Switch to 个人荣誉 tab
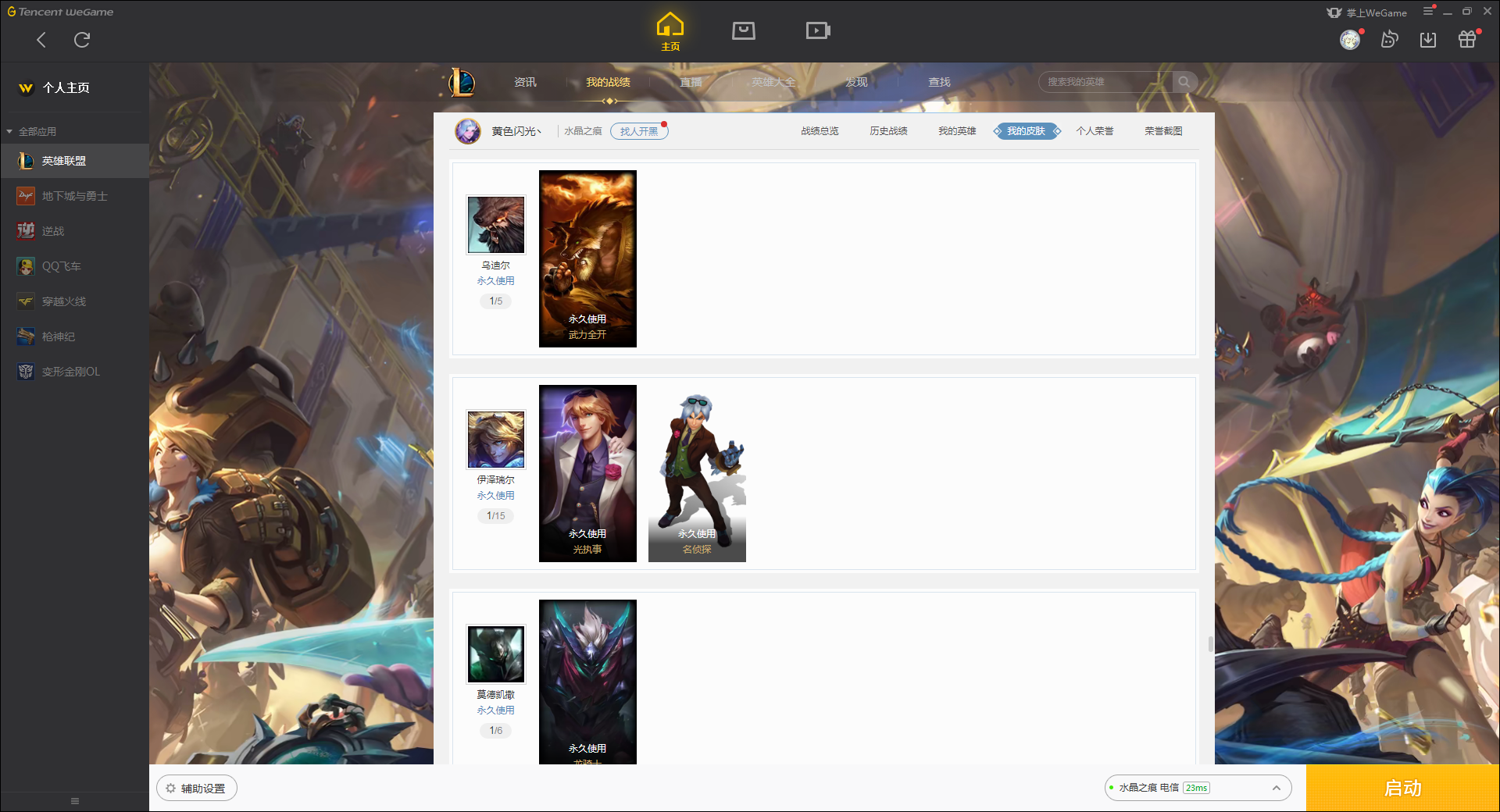 tap(1095, 131)
